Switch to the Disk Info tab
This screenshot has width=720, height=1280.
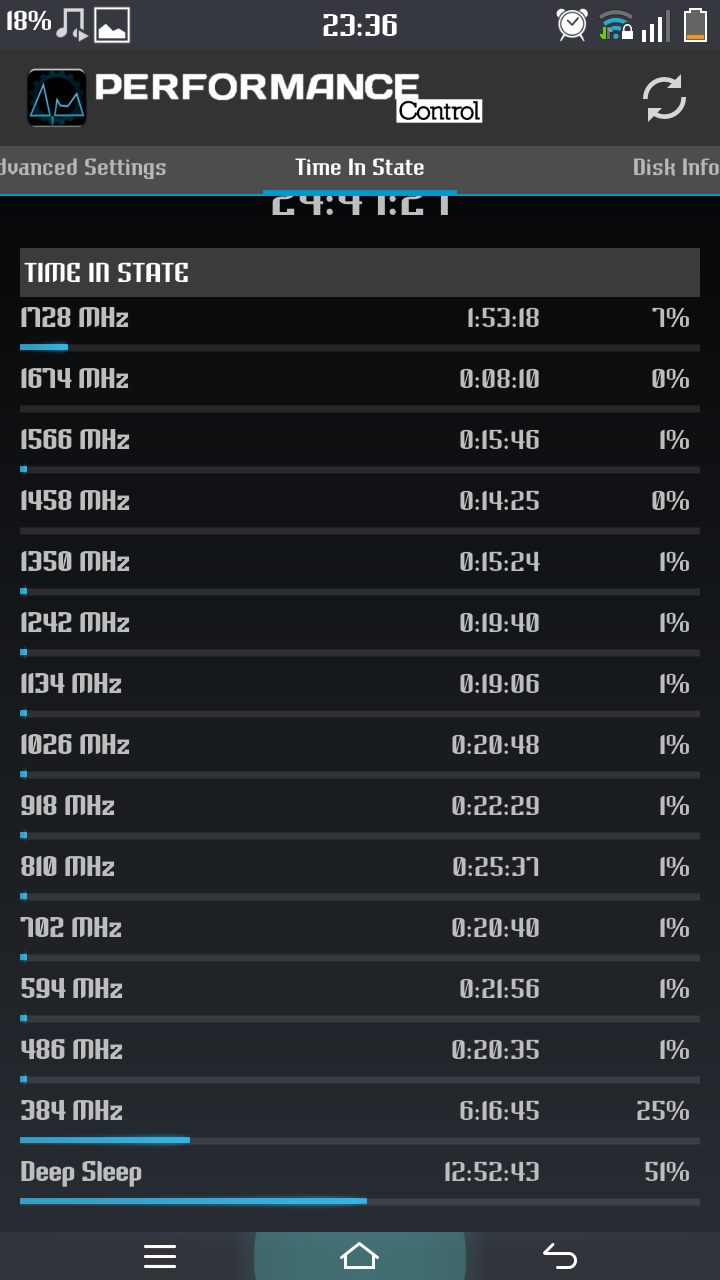[x=676, y=168]
